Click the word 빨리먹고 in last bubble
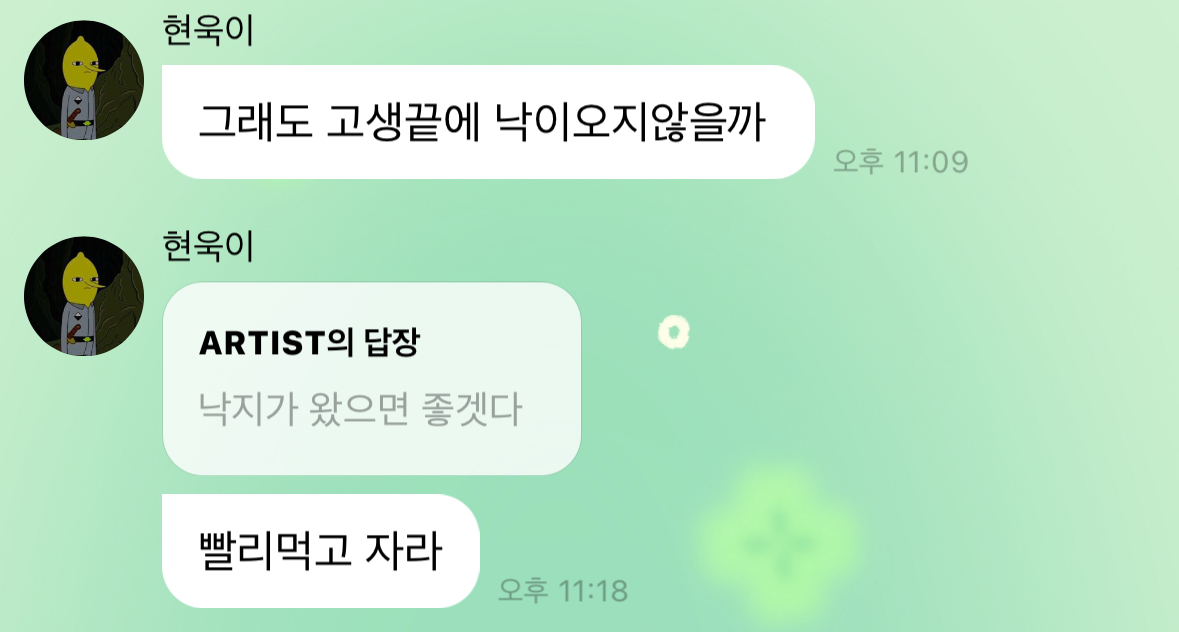Screen dimensions: 1179x632 click(275, 551)
